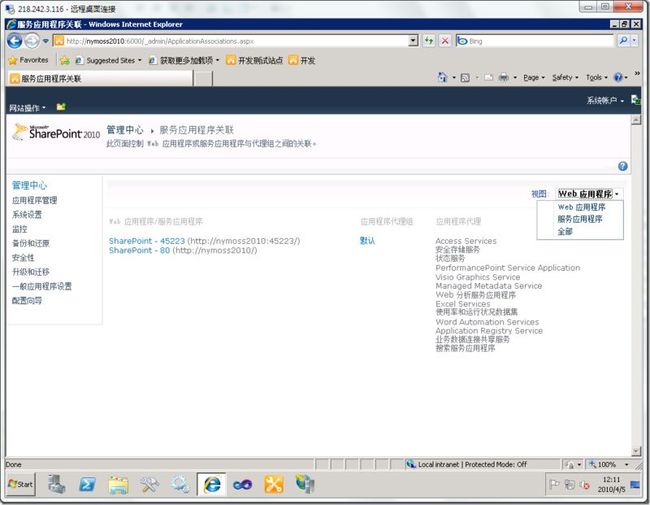Click the Show desktop tray icon

pyautogui.click(x=635, y=484)
